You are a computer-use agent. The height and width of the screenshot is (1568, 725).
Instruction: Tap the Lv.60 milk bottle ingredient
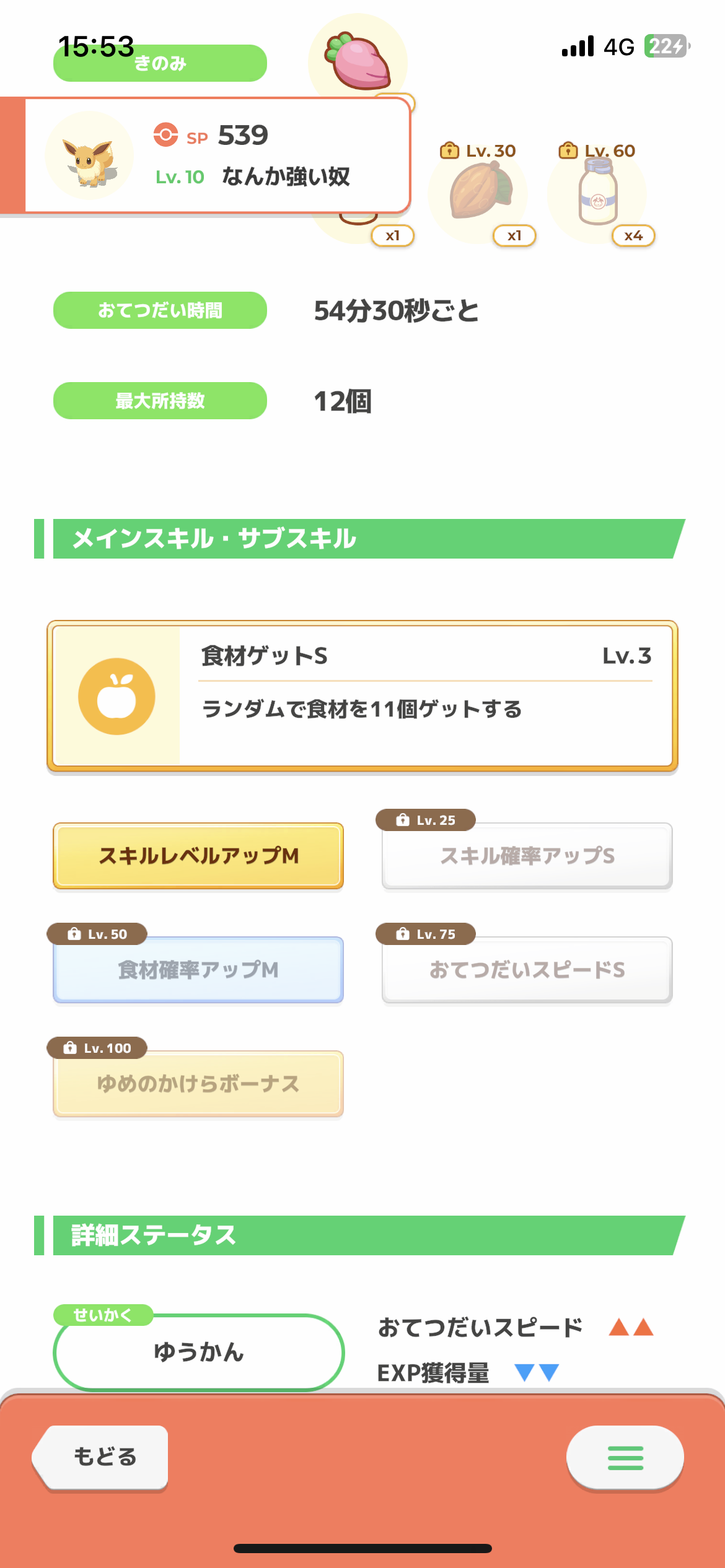pos(597,193)
